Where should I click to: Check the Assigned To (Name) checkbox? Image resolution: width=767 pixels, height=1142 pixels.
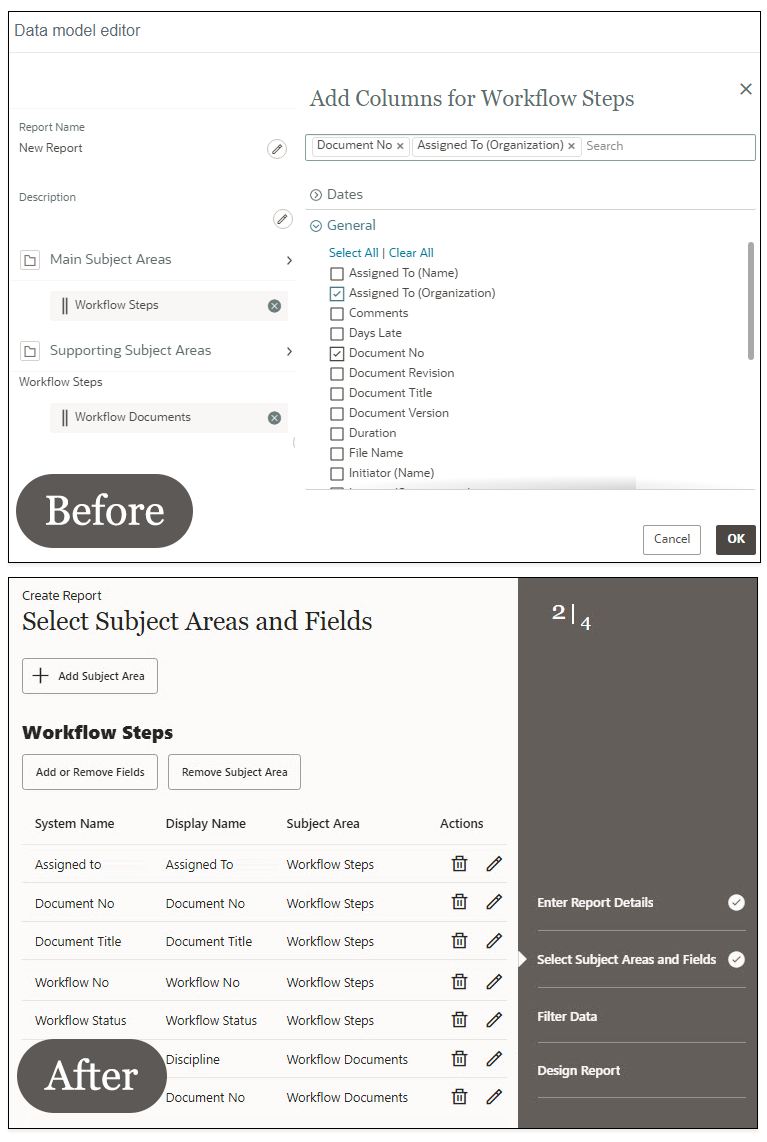click(x=337, y=274)
